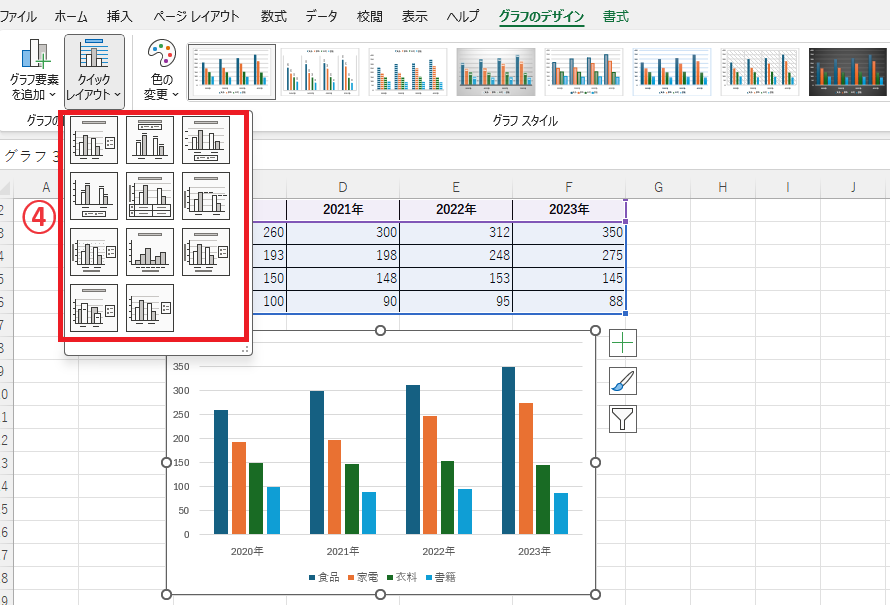Click the orange bar in the 2022年 group
Image resolution: width=890 pixels, height=605 pixels.
click(x=430, y=475)
